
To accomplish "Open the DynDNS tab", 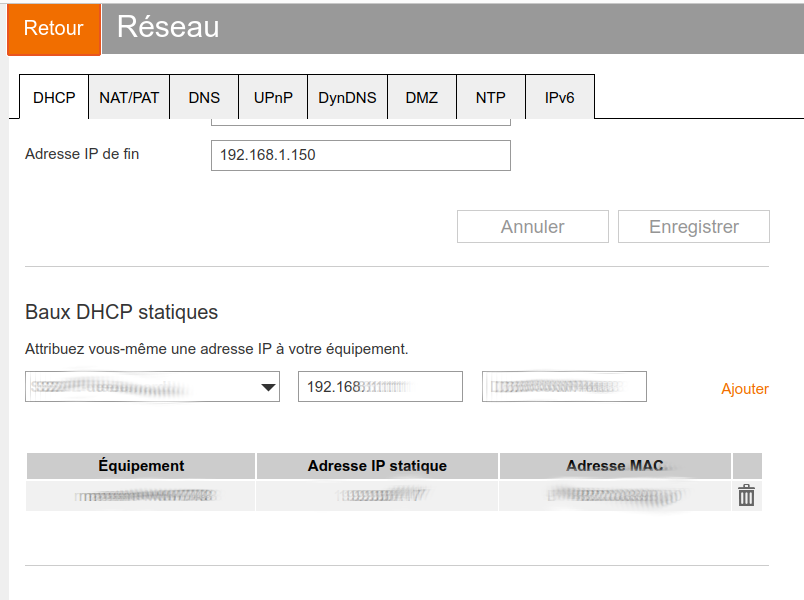I will pos(347,98).
